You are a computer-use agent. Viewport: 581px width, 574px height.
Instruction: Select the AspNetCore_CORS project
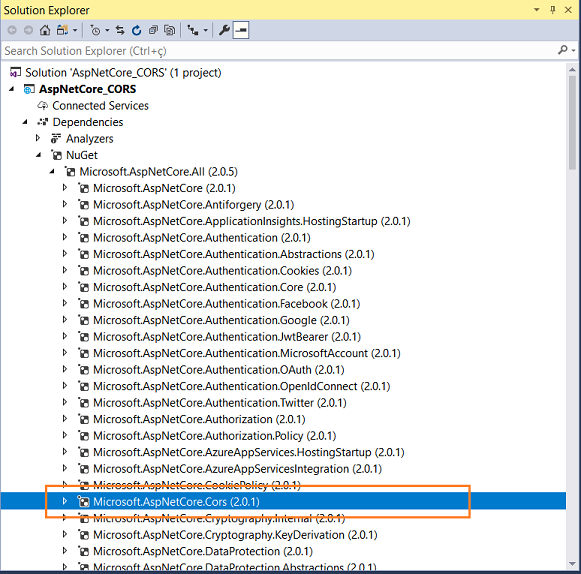point(87,89)
